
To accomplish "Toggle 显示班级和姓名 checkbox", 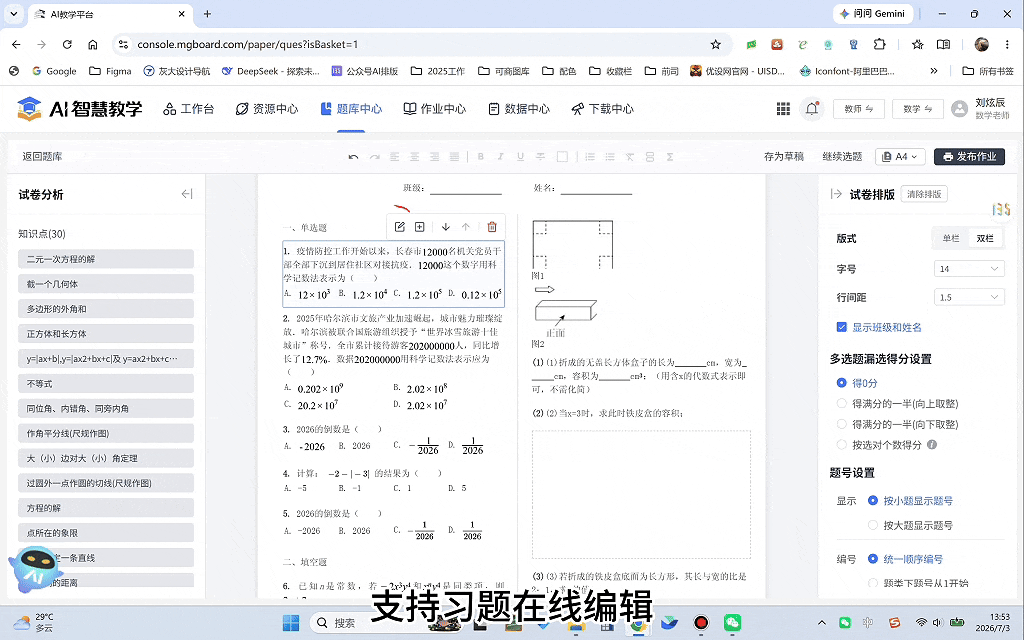I will [842, 327].
